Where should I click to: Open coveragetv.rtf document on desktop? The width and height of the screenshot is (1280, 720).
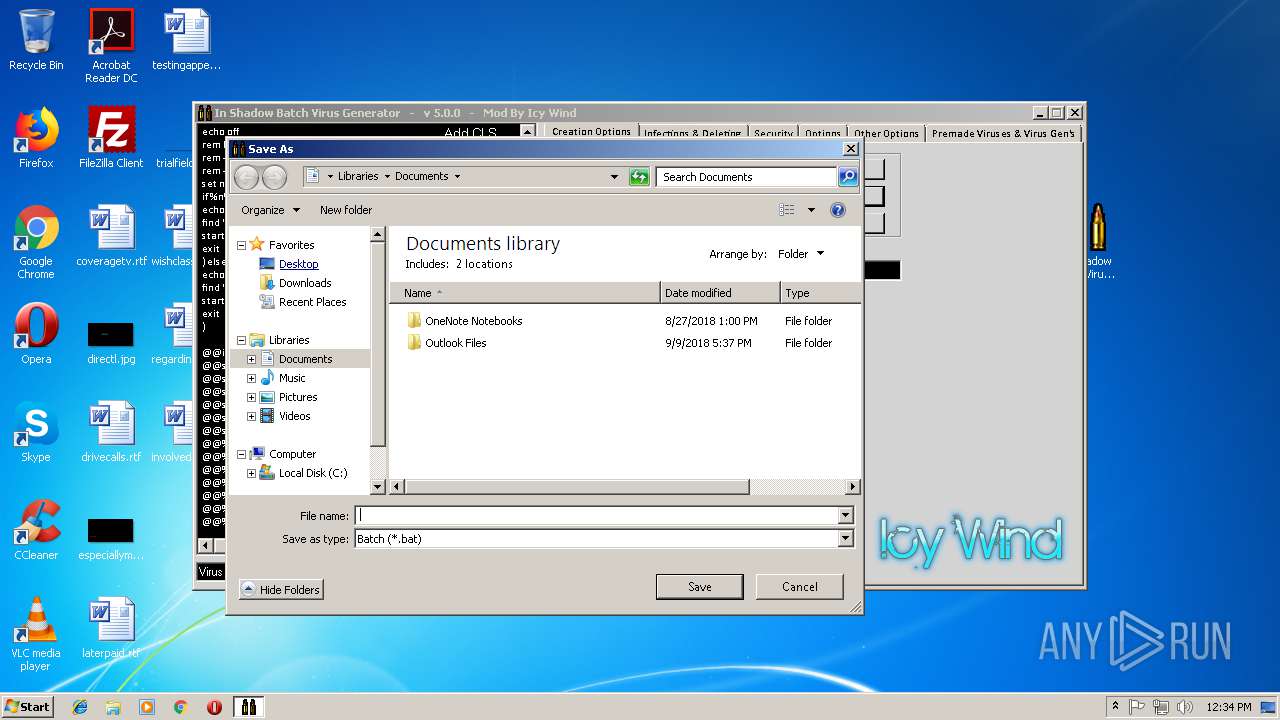click(111, 236)
